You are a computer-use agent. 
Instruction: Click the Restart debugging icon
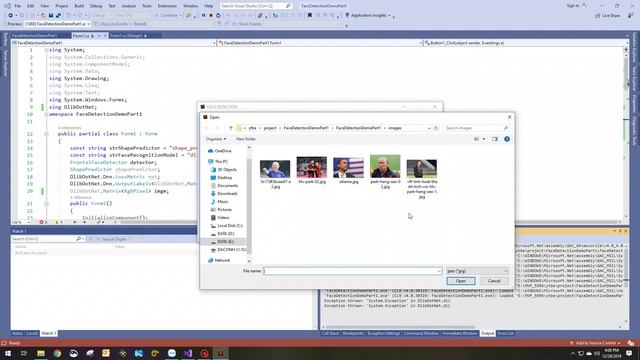click(x=218, y=16)
